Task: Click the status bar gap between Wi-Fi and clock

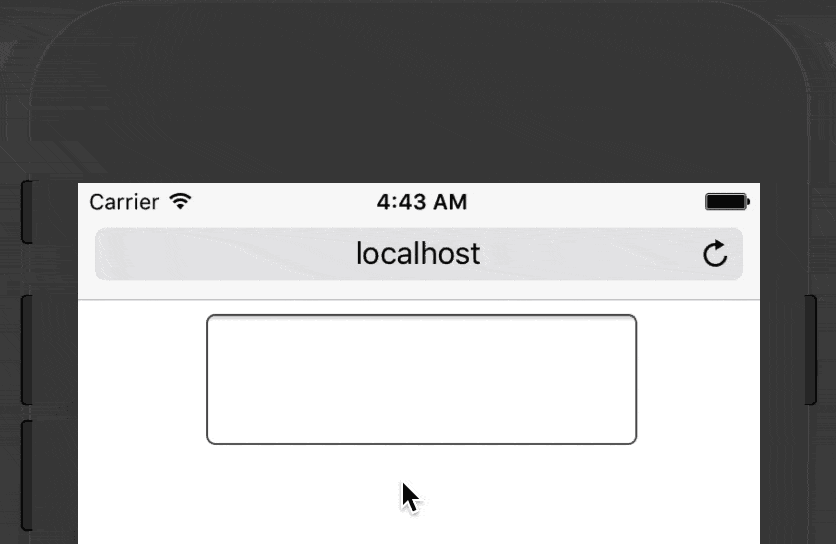Action: 284,202
